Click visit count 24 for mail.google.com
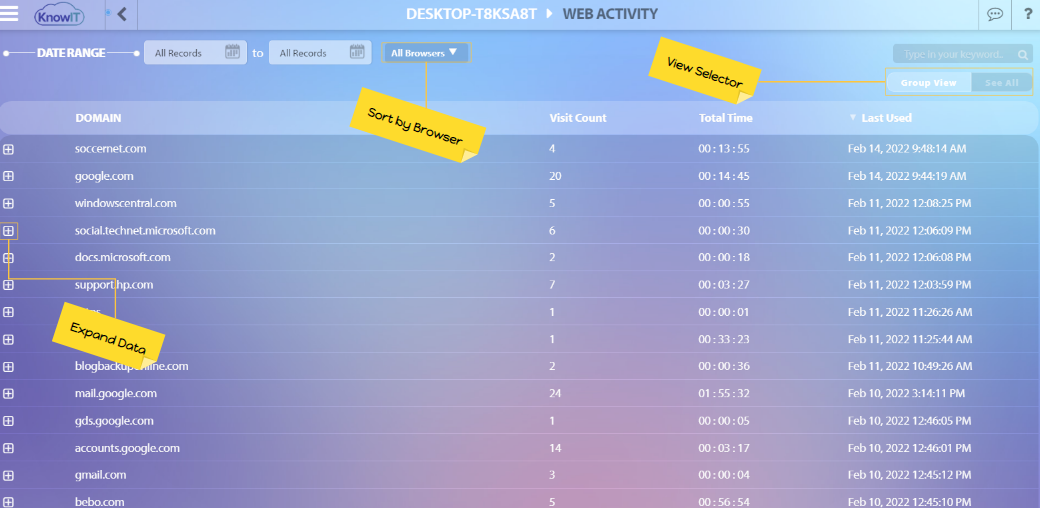Screen dimensions: 1040x508 click(555, 393)
